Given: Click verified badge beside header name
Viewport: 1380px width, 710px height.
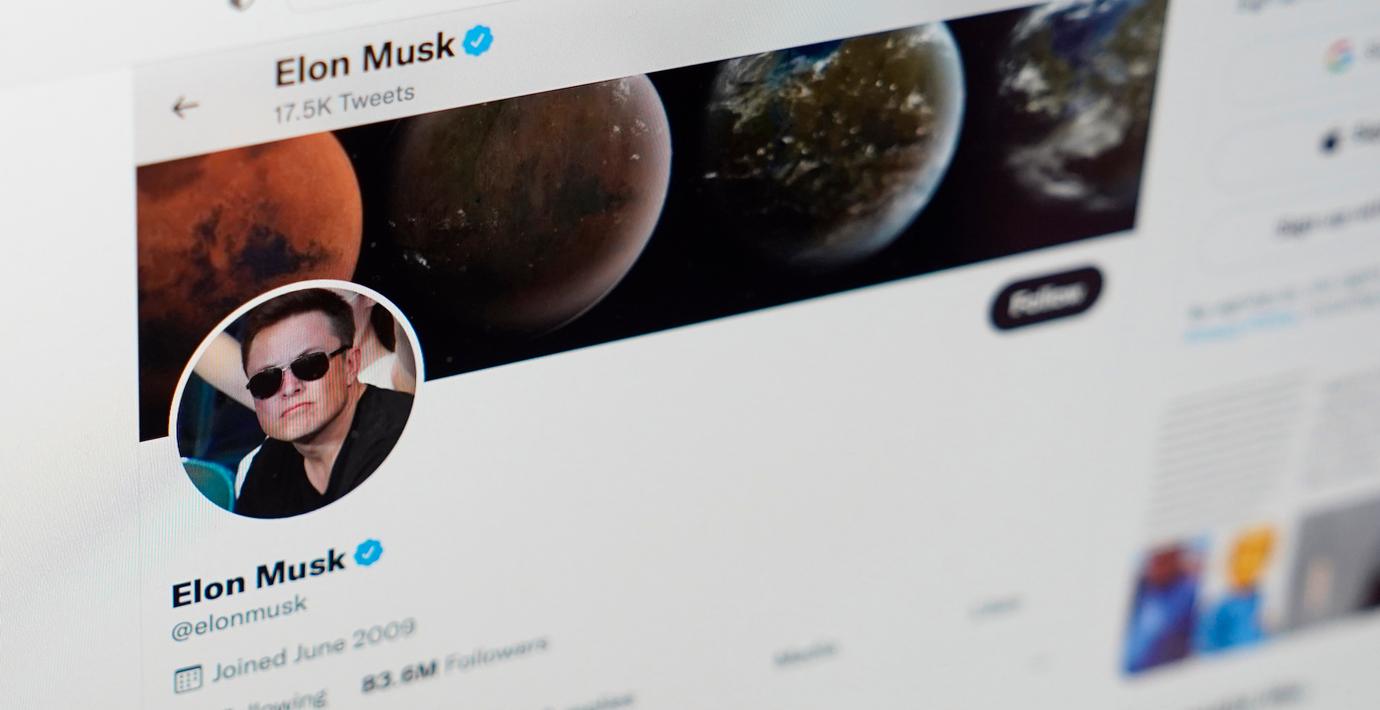Looking at the screenshot, I should click(x=477, y=40).
